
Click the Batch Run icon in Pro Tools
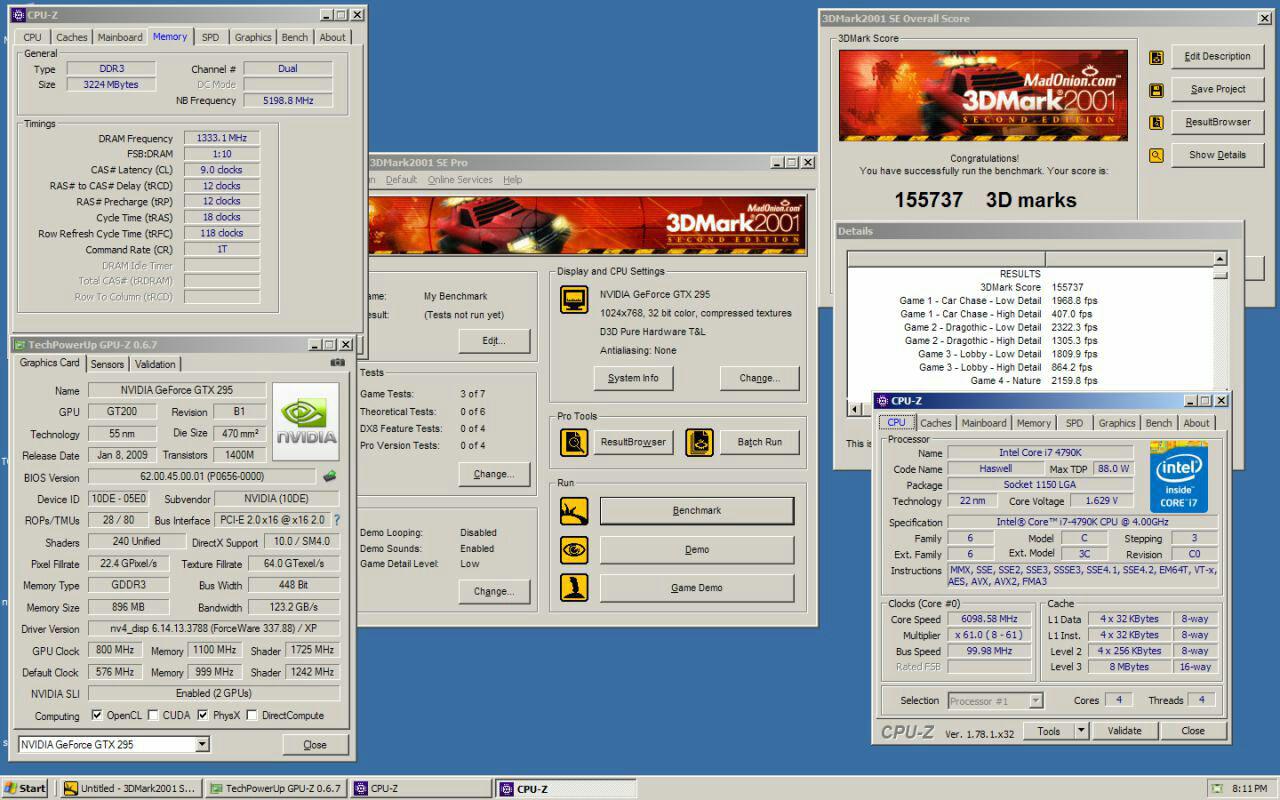699,442
